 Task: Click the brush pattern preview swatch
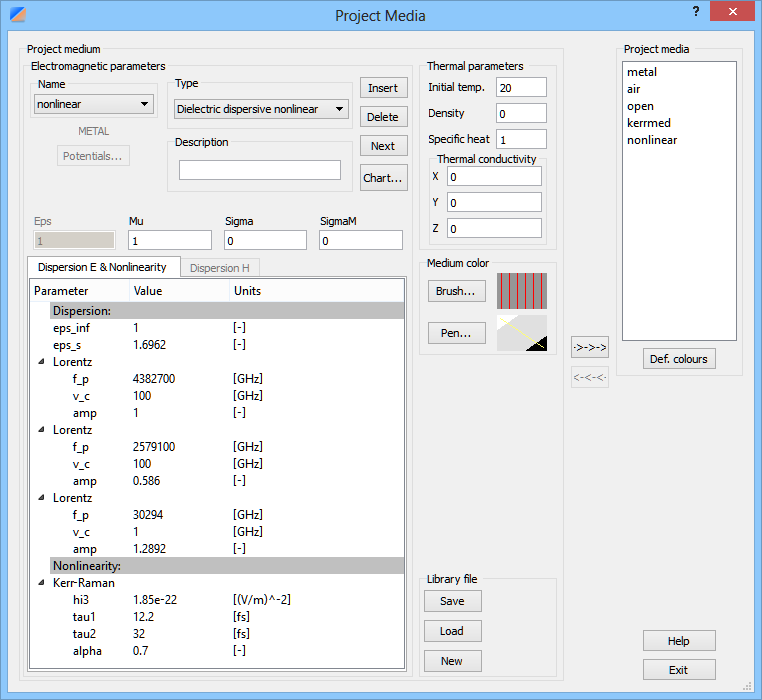tap(522, 291)
